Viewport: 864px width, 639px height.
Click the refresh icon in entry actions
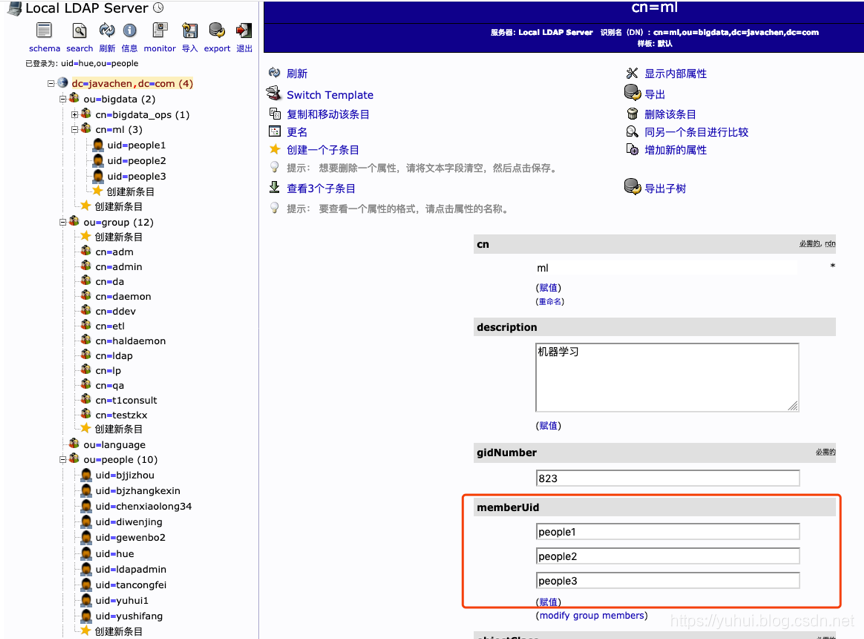(274, 73)
